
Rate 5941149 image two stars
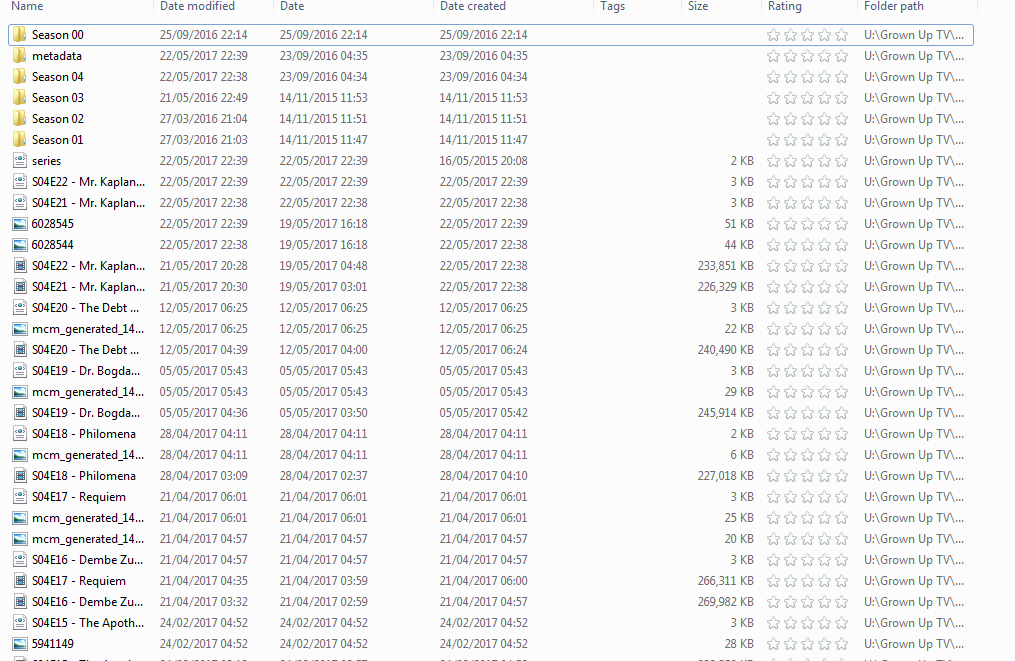790,644
